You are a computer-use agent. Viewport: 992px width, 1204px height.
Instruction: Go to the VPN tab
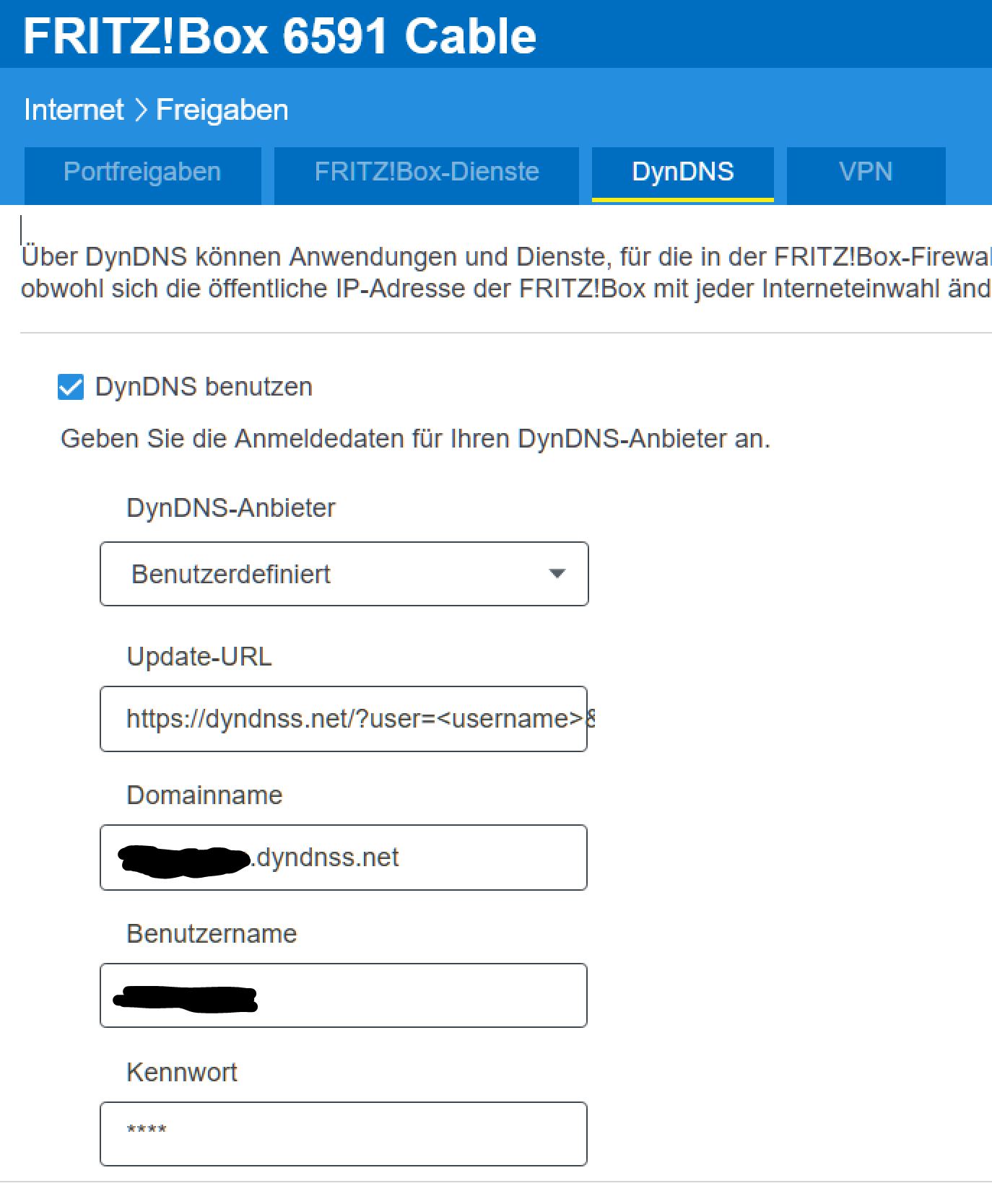tap(866, 175)
